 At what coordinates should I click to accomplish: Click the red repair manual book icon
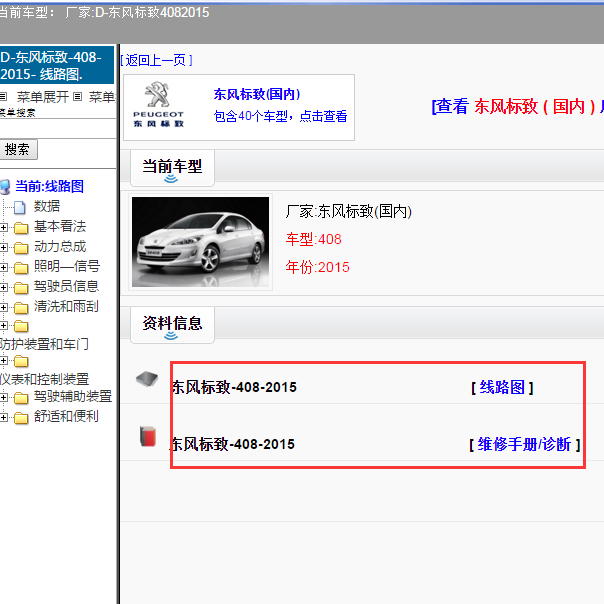(148, 436)
